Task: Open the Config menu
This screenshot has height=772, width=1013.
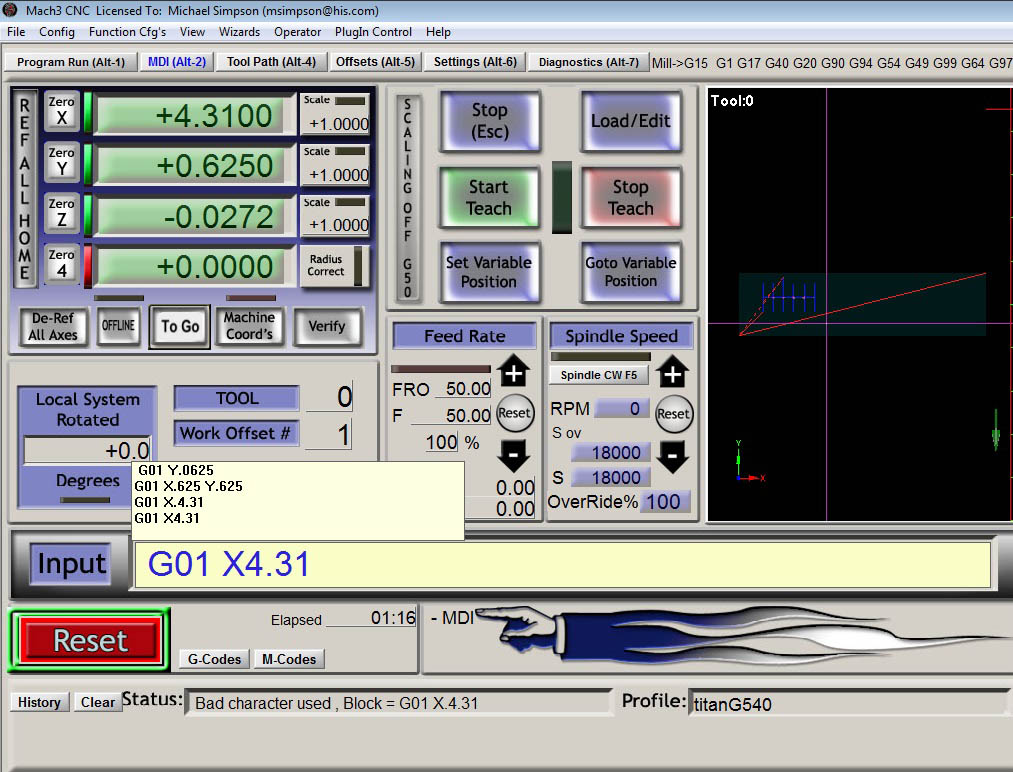Action: [57, 32]
